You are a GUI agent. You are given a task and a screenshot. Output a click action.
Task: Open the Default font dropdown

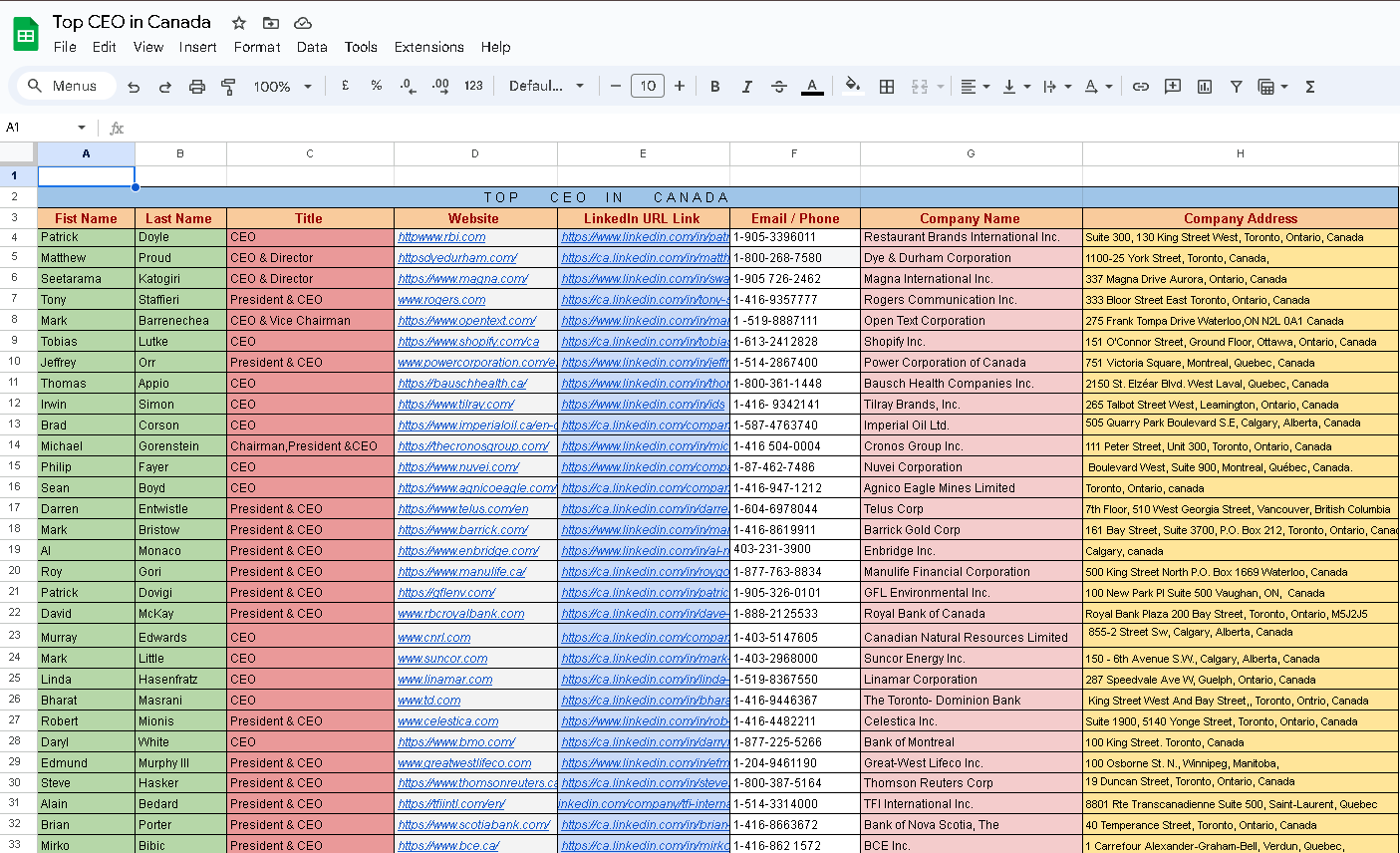click(546, 86)
